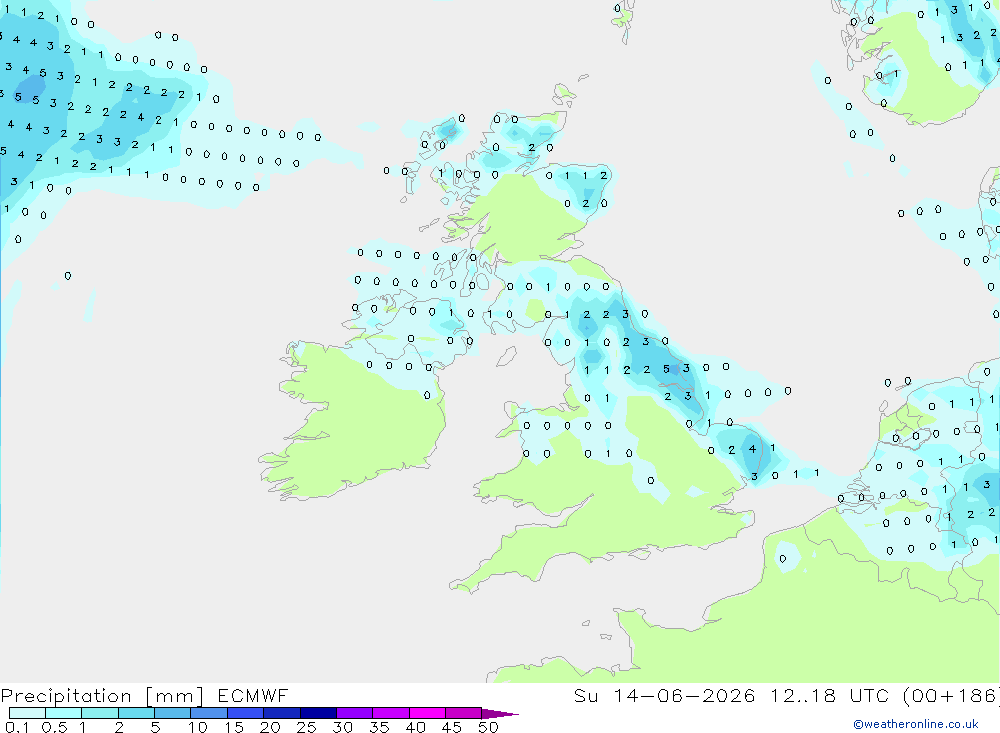The height and width of the screenshot is (733, 1000).
Task: Click the 0.1–0.5 mm palest legend swatch
Action: point(27,713)
